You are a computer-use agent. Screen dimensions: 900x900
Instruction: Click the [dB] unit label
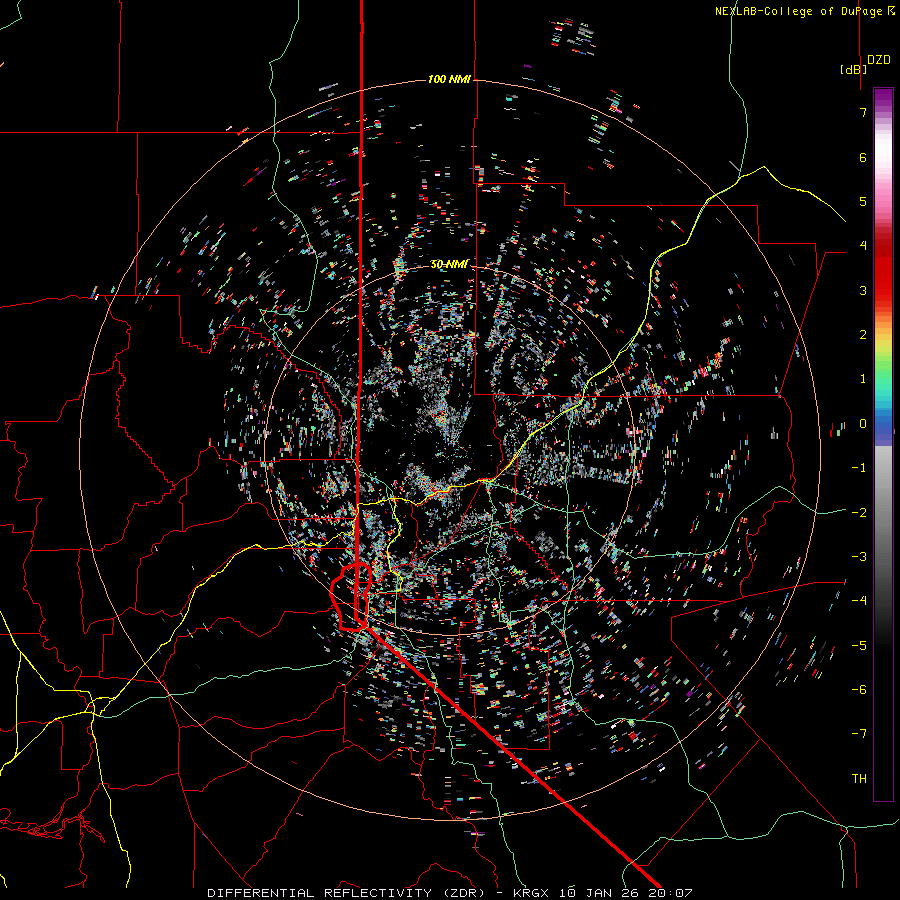tap(853, 69)
